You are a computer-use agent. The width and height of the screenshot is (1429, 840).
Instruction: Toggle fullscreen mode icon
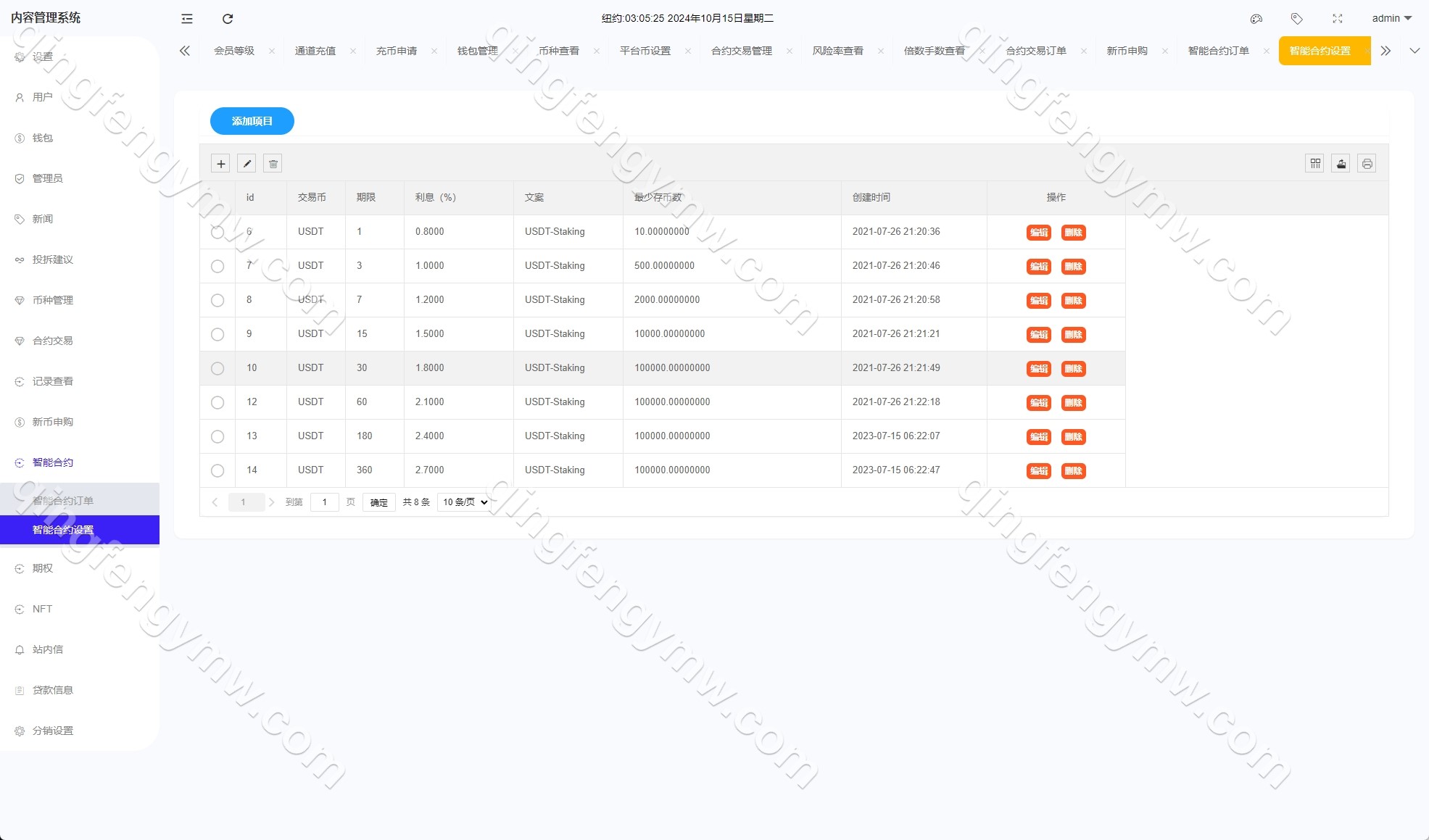click(x=1338, y=19)
